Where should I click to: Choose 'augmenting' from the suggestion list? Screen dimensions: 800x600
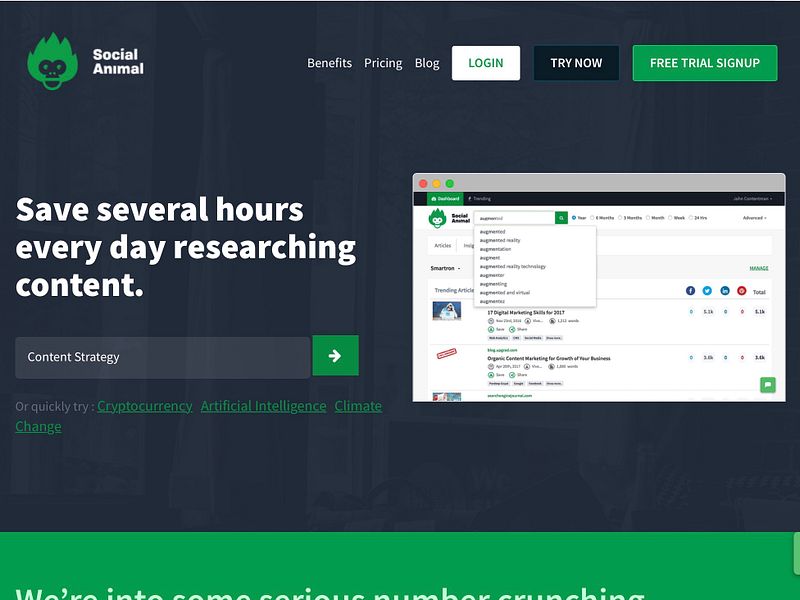[x=493, y=284]
